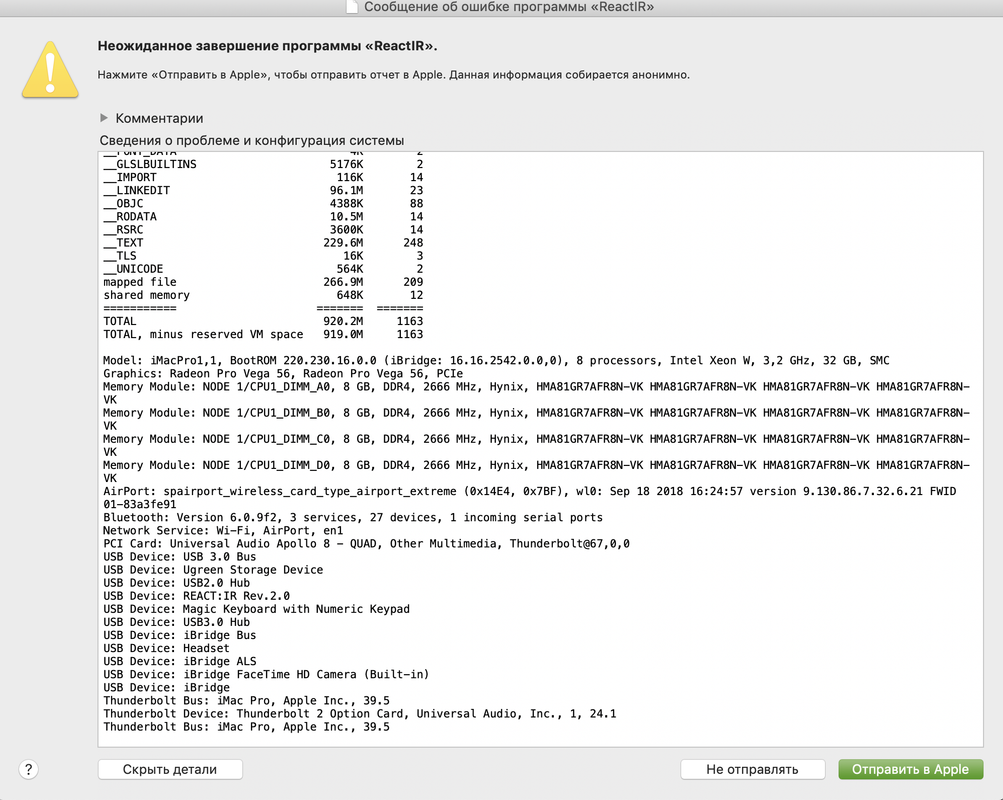Viewport: 1003px width, 800px height.
Task: Click the Комментарии label
Action: [x=159, y=118]
